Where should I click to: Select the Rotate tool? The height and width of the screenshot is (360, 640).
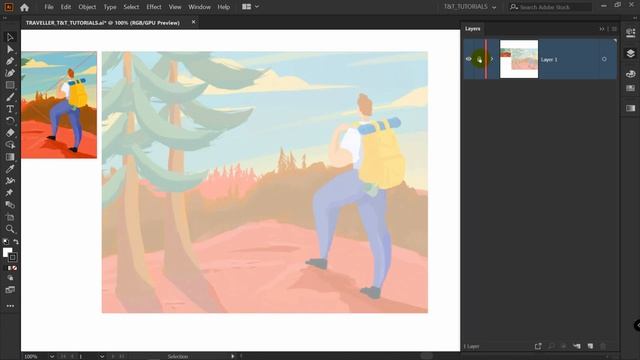click(10, 120)
